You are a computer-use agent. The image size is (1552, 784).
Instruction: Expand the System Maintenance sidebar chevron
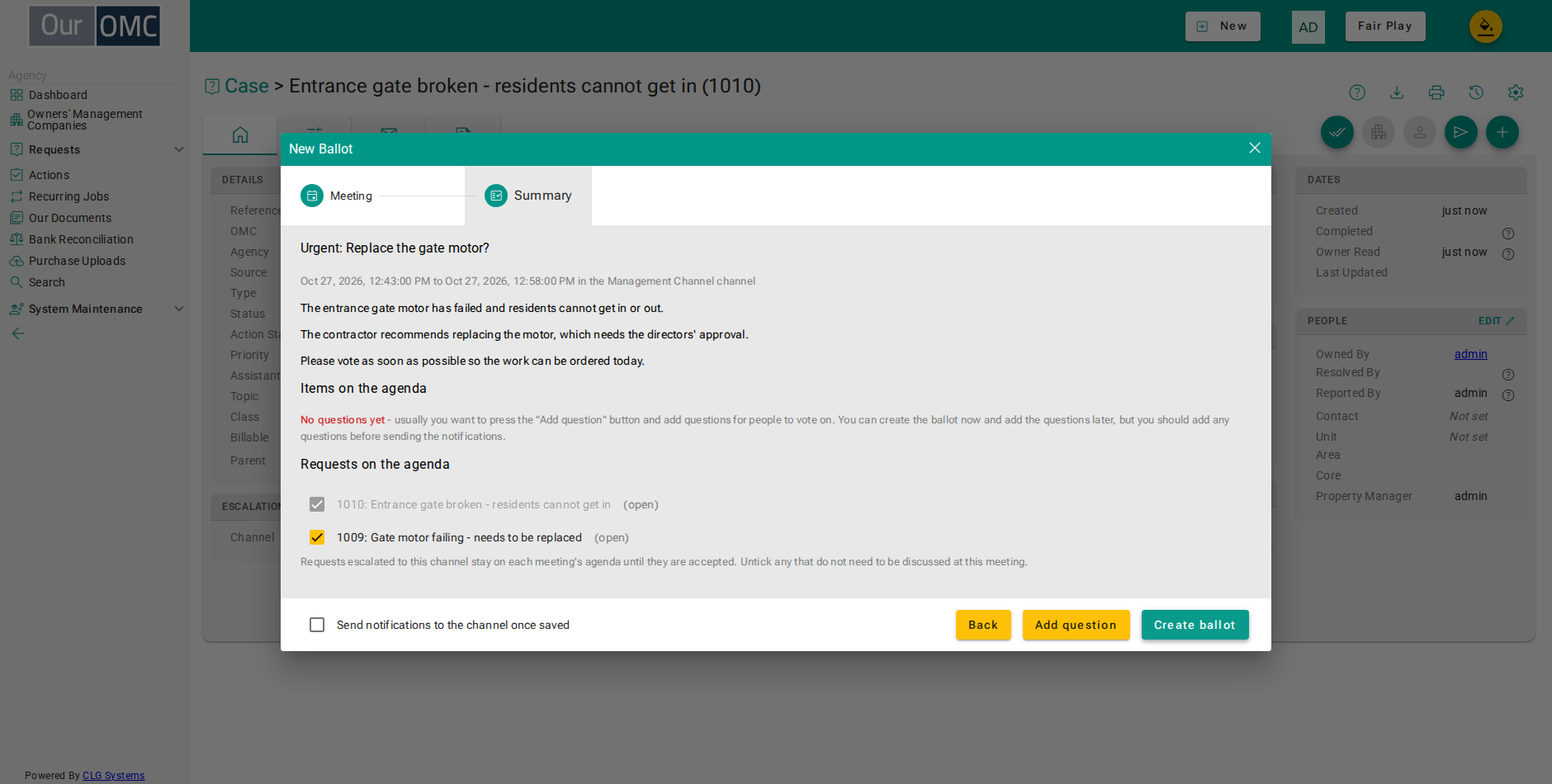(178, 309)
